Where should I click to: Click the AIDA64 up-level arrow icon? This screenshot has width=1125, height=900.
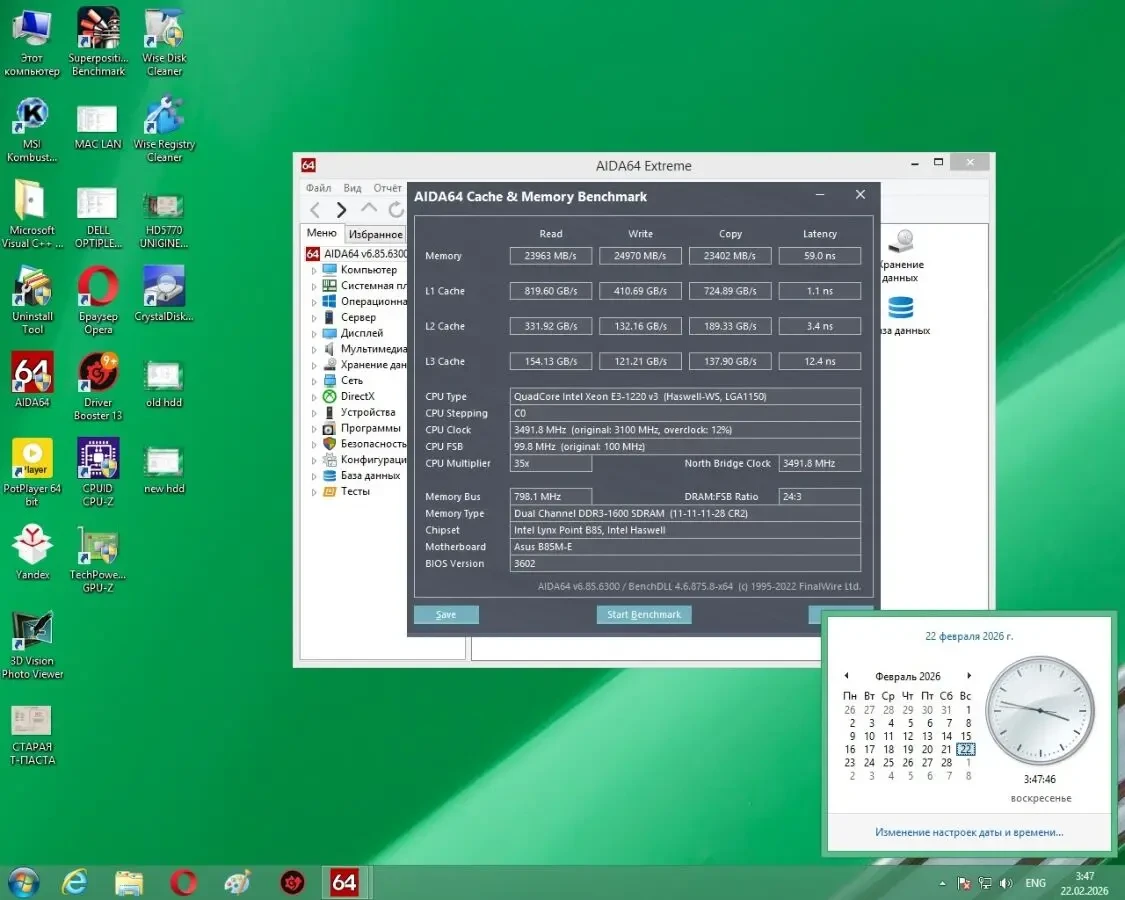tap(369, 209)
